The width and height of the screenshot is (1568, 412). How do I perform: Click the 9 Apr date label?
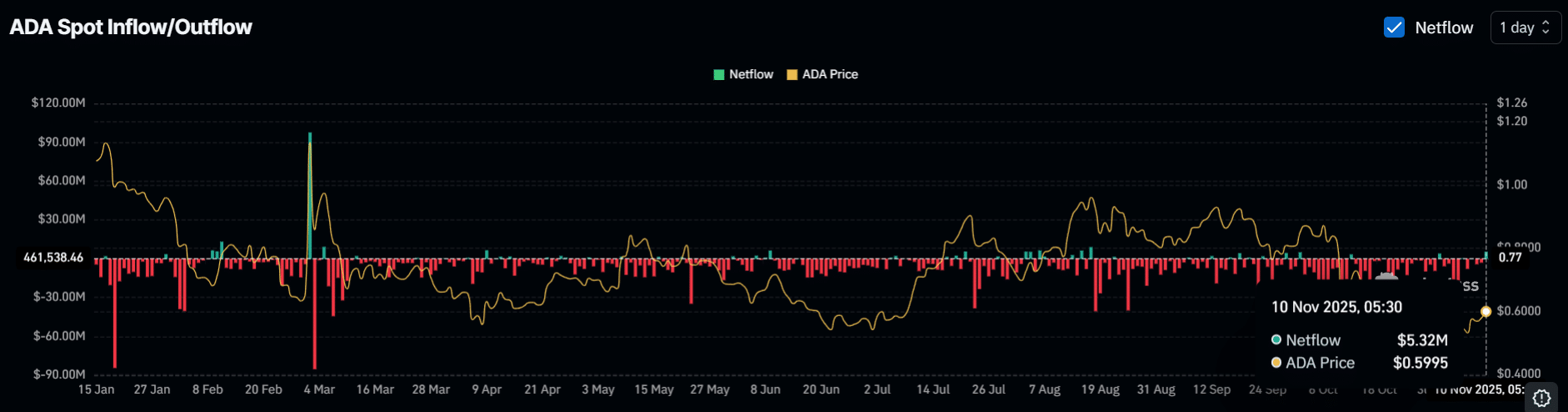tap(487, 389)
